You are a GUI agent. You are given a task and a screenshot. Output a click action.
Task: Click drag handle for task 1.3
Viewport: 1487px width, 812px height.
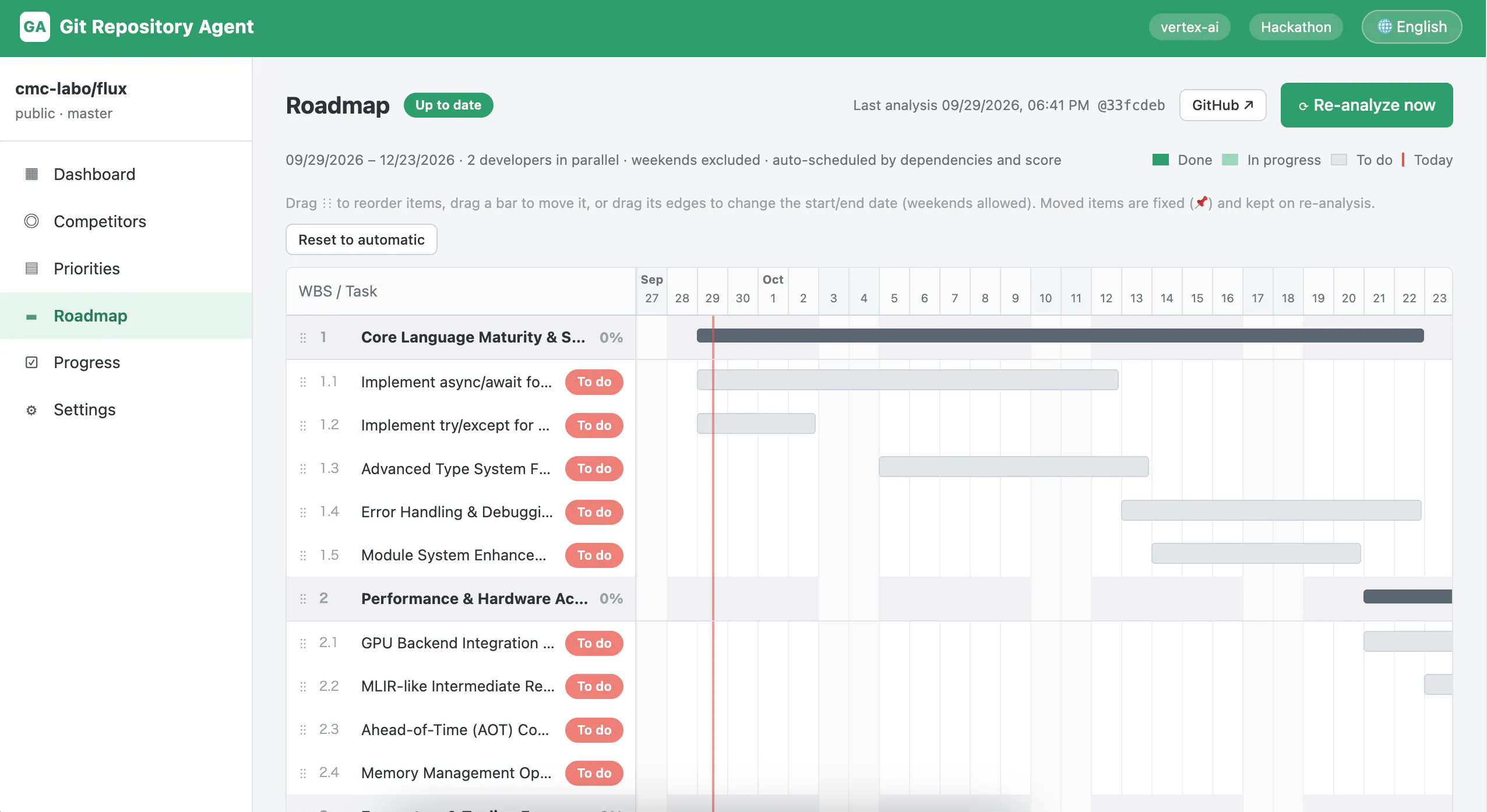(x=303, y=469)
